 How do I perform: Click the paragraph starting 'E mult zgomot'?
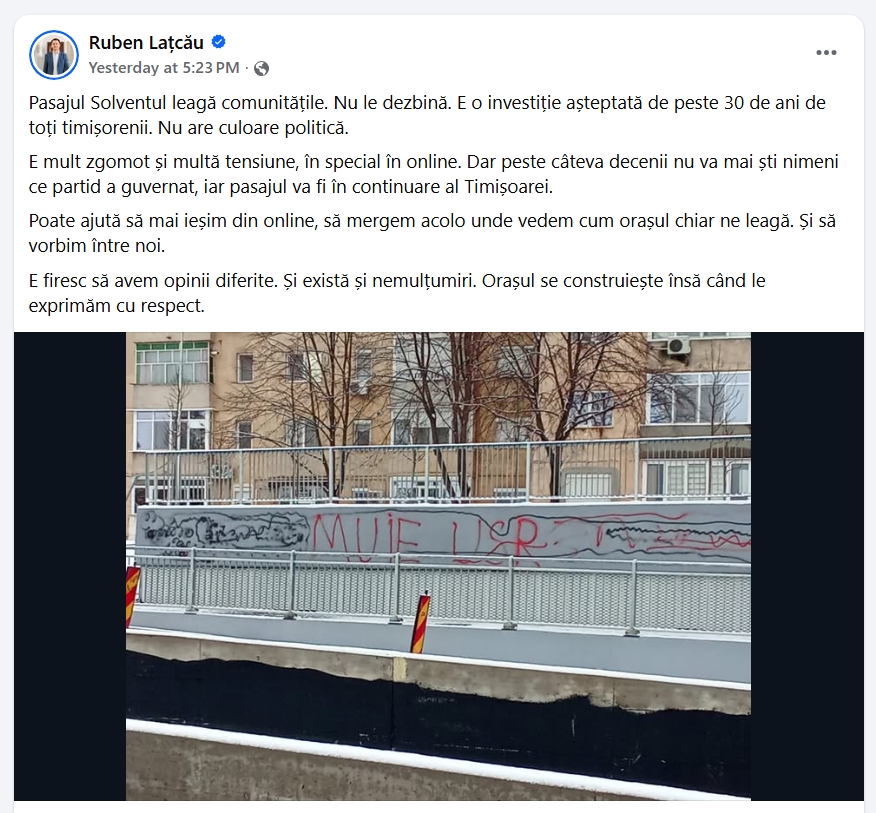(434, 174)
